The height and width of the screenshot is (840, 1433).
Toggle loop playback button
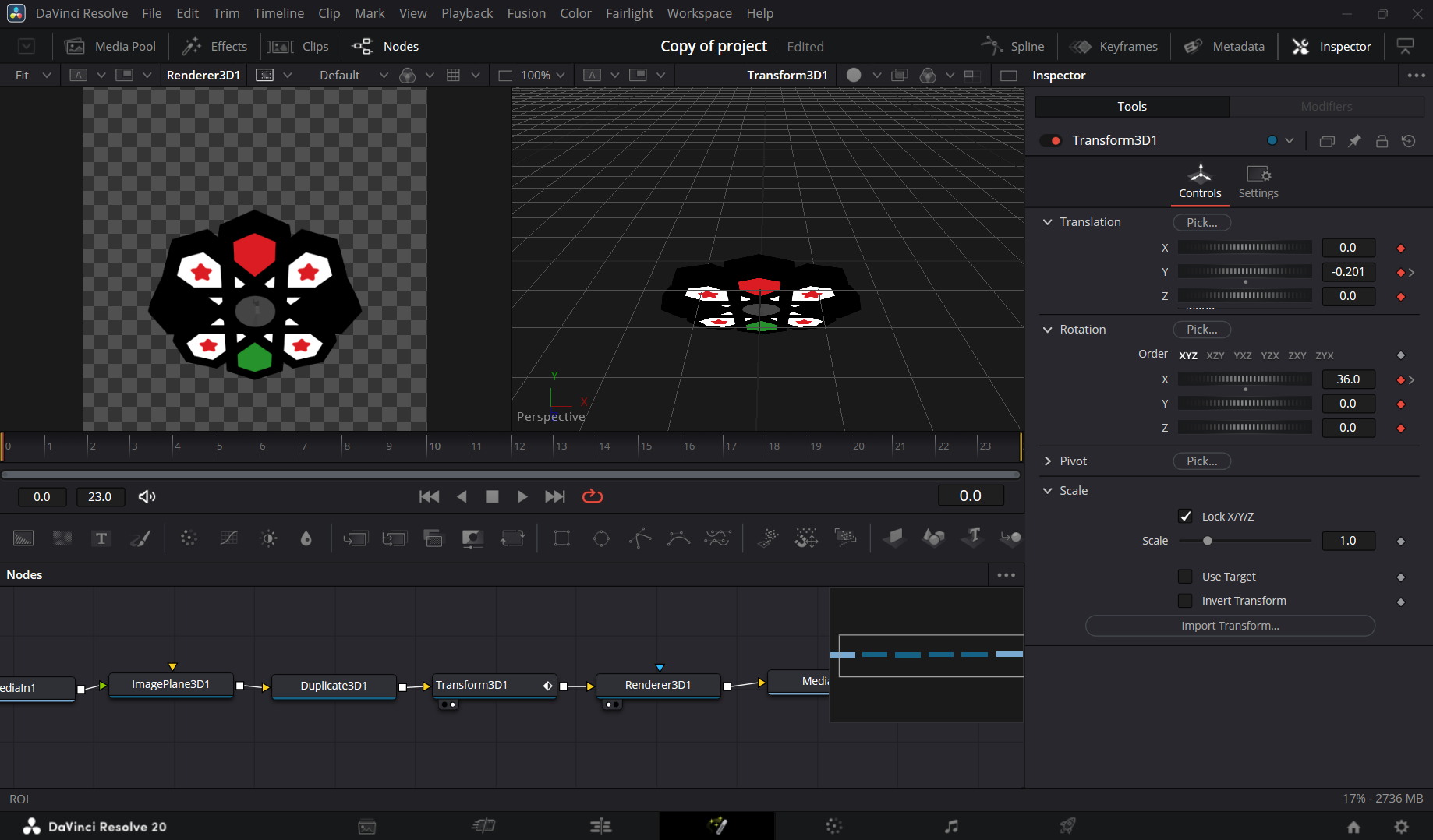point(593,496)
